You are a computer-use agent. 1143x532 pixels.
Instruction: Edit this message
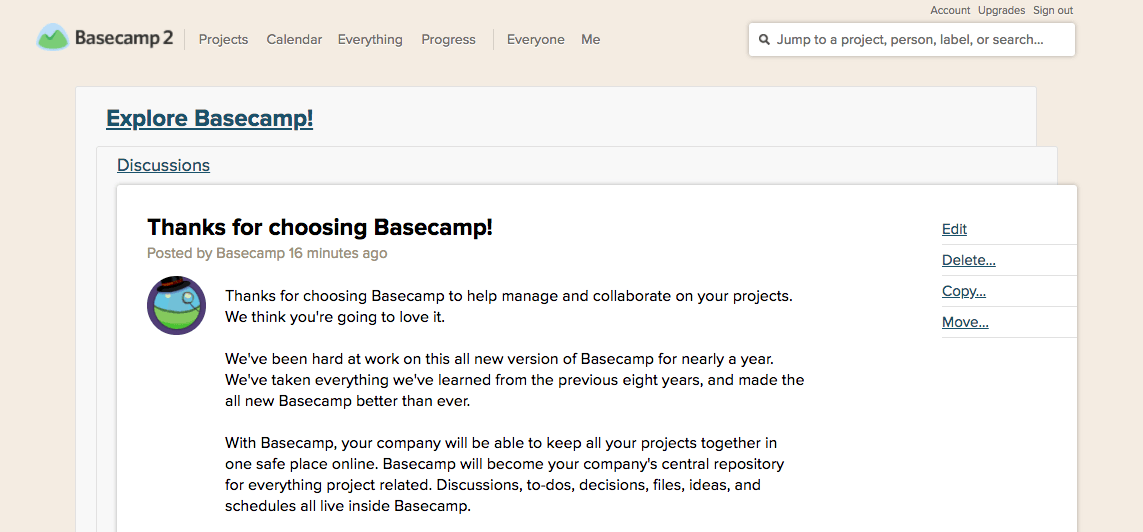954,229
